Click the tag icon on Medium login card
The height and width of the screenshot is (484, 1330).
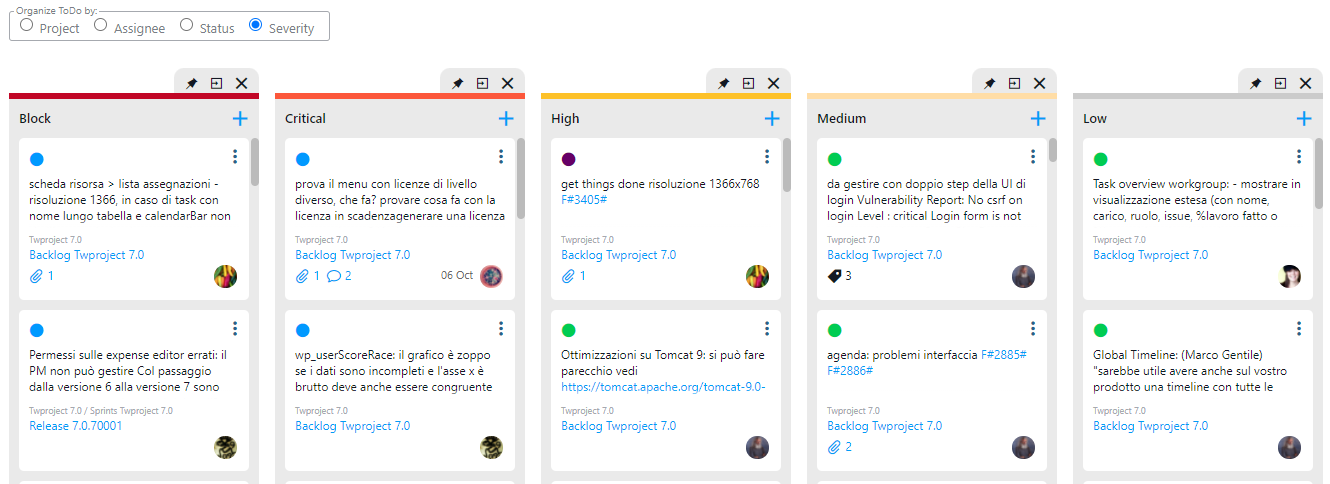(835, 276)
